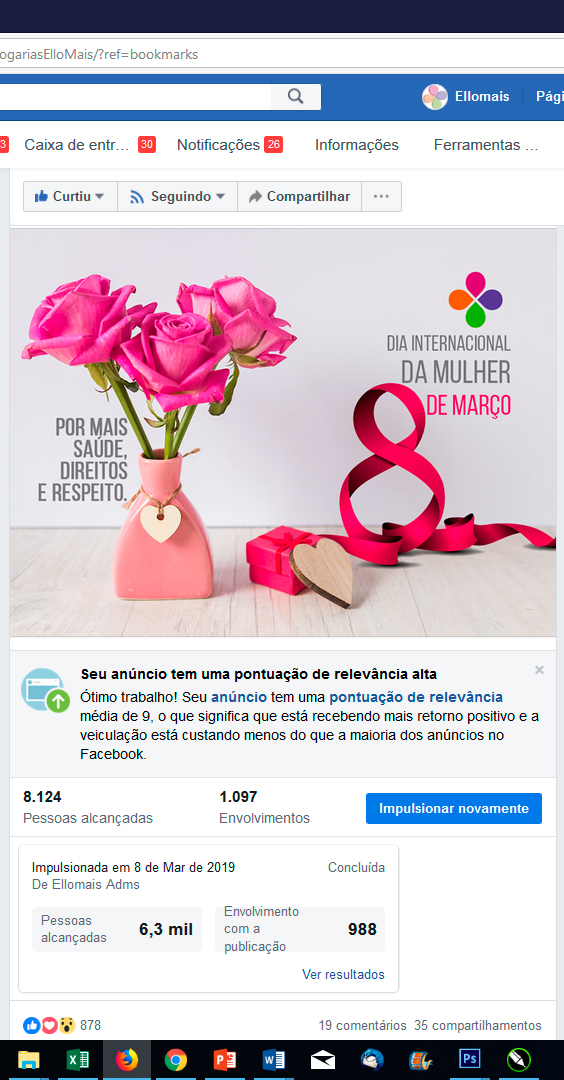564x1080 pixels.
Task: Click Impulsionar novamente button
Action: (x=454, y=809)
